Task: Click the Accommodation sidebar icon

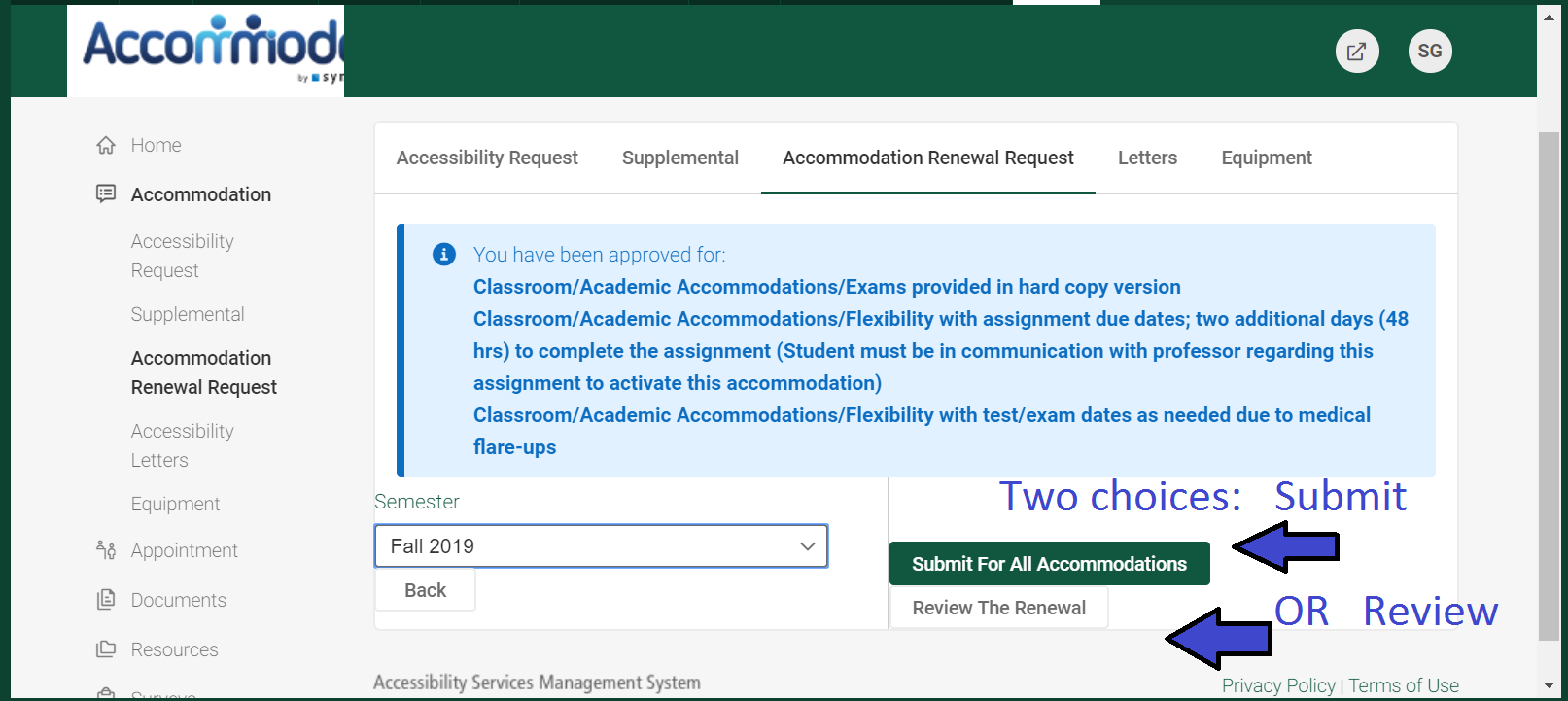Action: 106,194
